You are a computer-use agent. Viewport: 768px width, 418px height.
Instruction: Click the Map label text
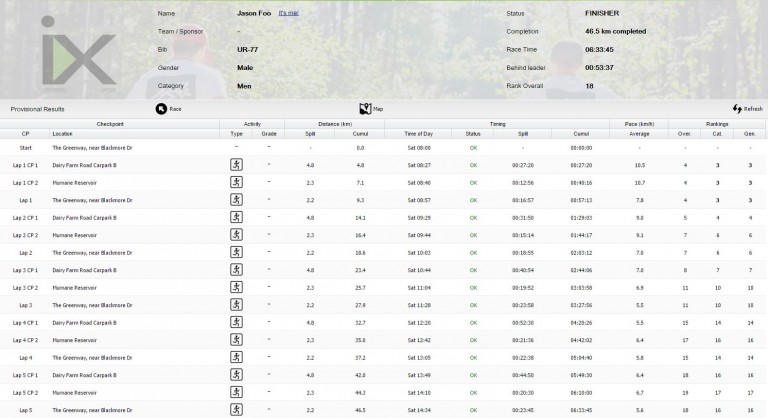[378, 109]
